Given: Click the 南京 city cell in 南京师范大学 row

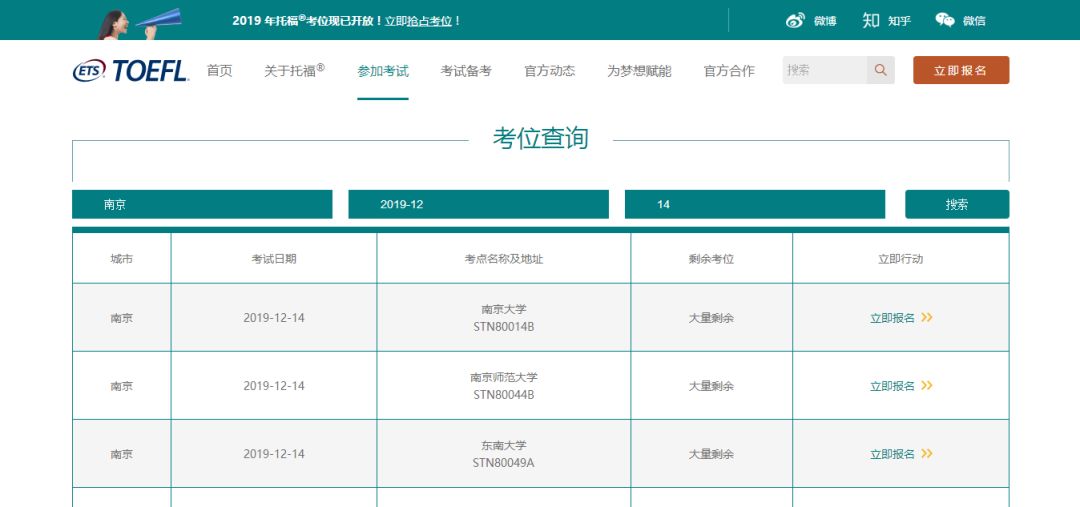Looking at the screenshot, I should [121, 386].
